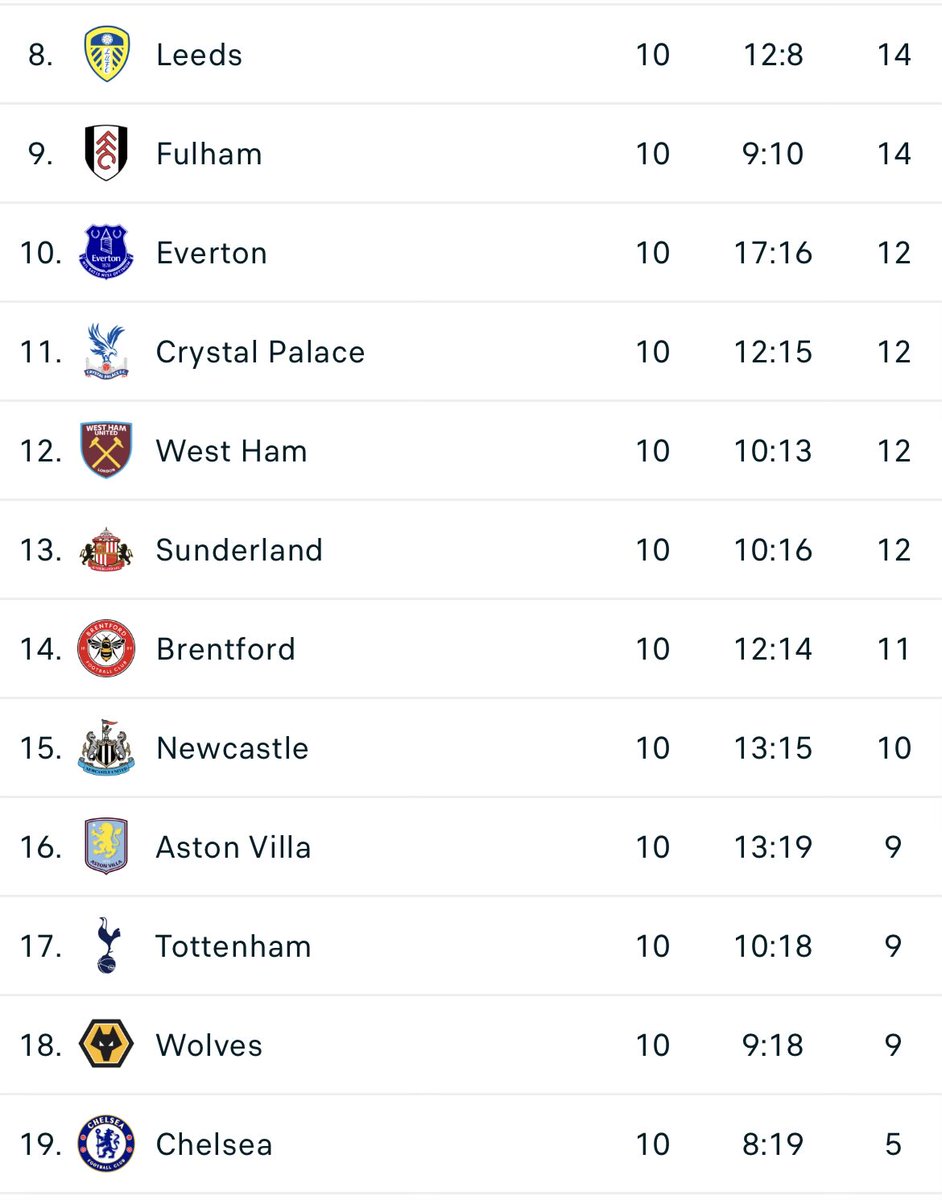Select Everton's 17:16 goals cell
This screenshot has height=1200, width=942.
pos(773,252)
